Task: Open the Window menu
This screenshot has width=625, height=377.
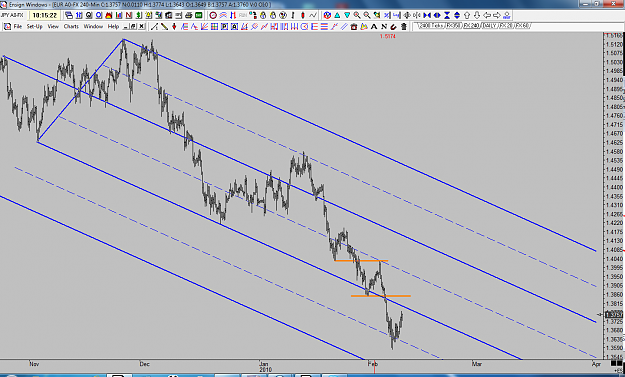Action: click(93, 26)
